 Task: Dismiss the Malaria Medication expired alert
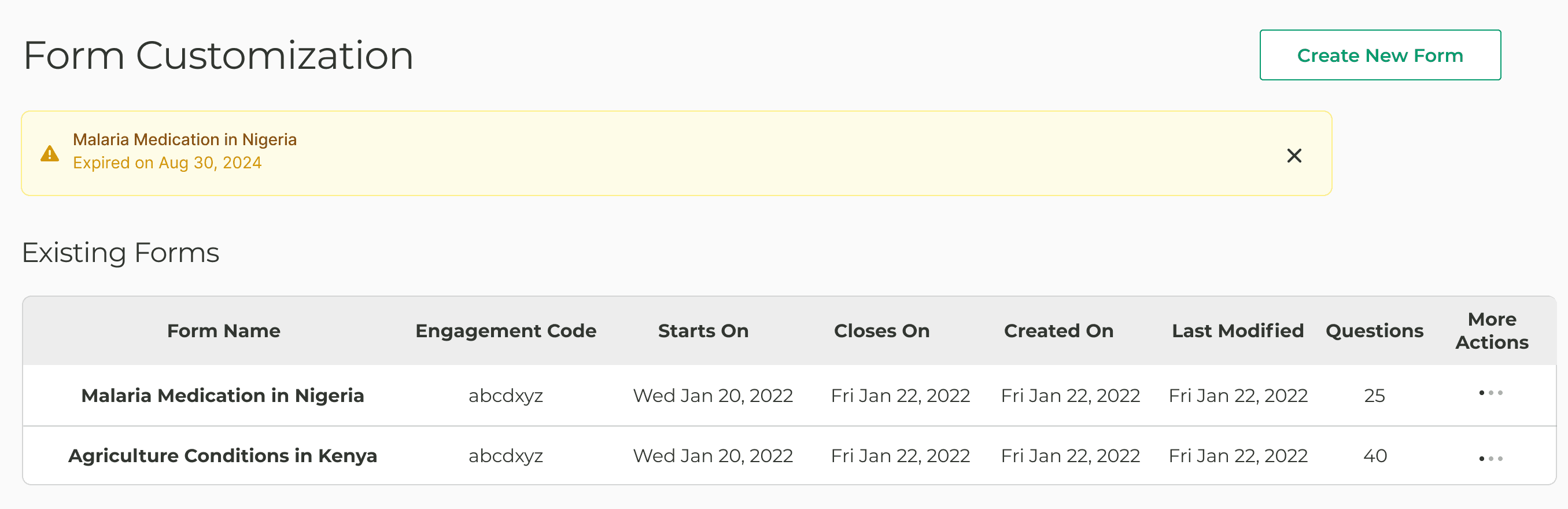(1294, 155)
